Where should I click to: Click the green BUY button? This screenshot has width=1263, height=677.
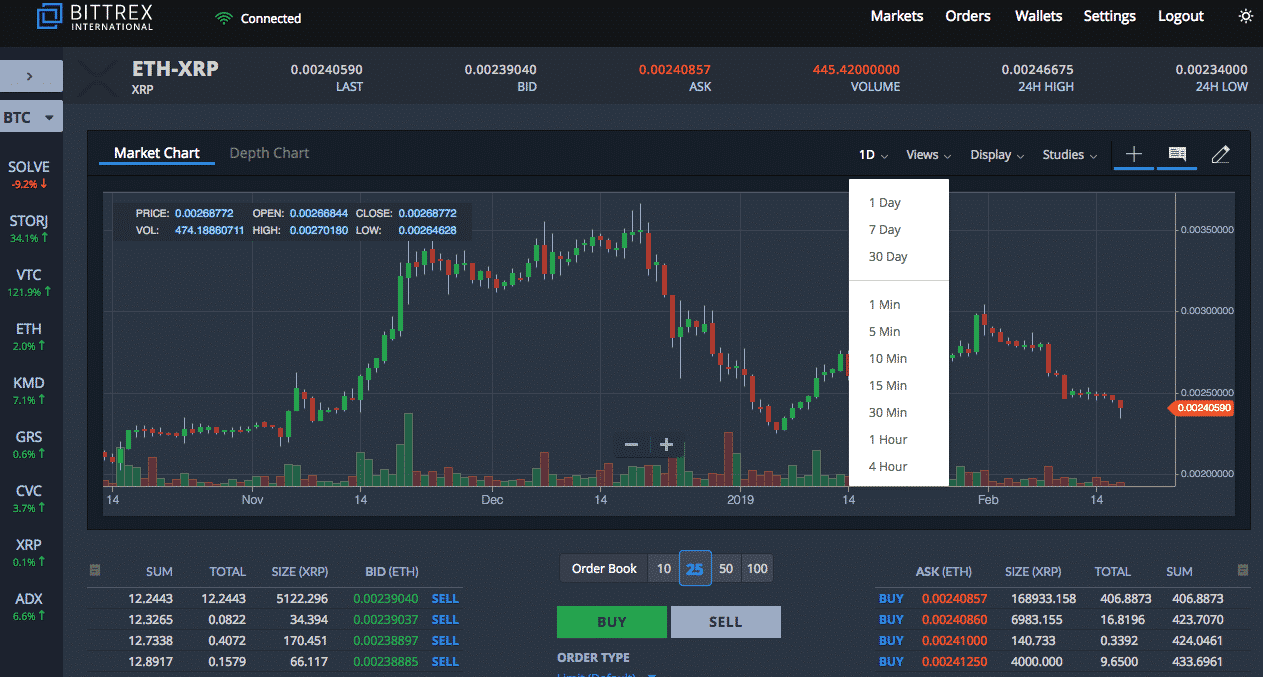(611, 621)
